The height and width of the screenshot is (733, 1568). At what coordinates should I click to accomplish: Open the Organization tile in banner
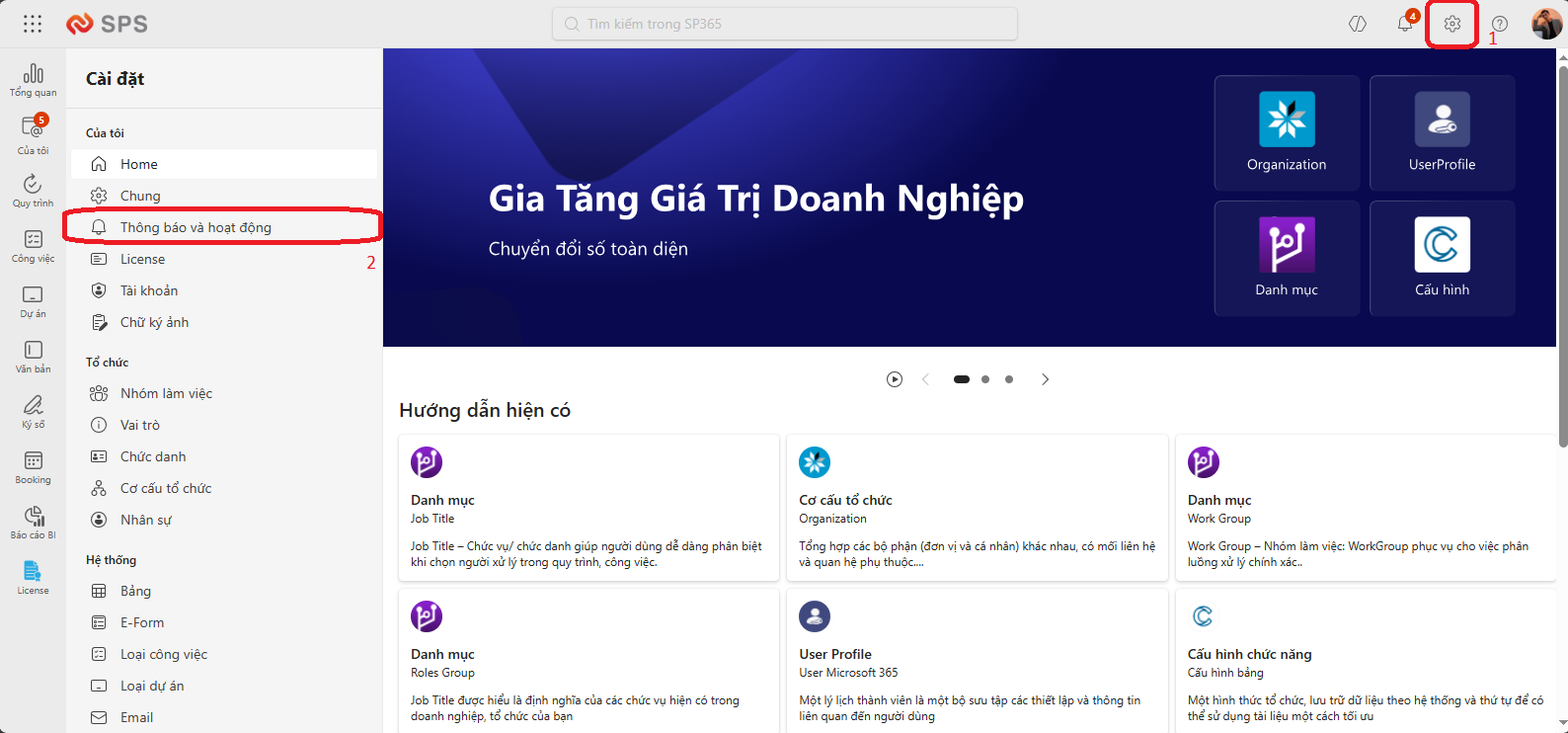click(x=1286, y=133)
